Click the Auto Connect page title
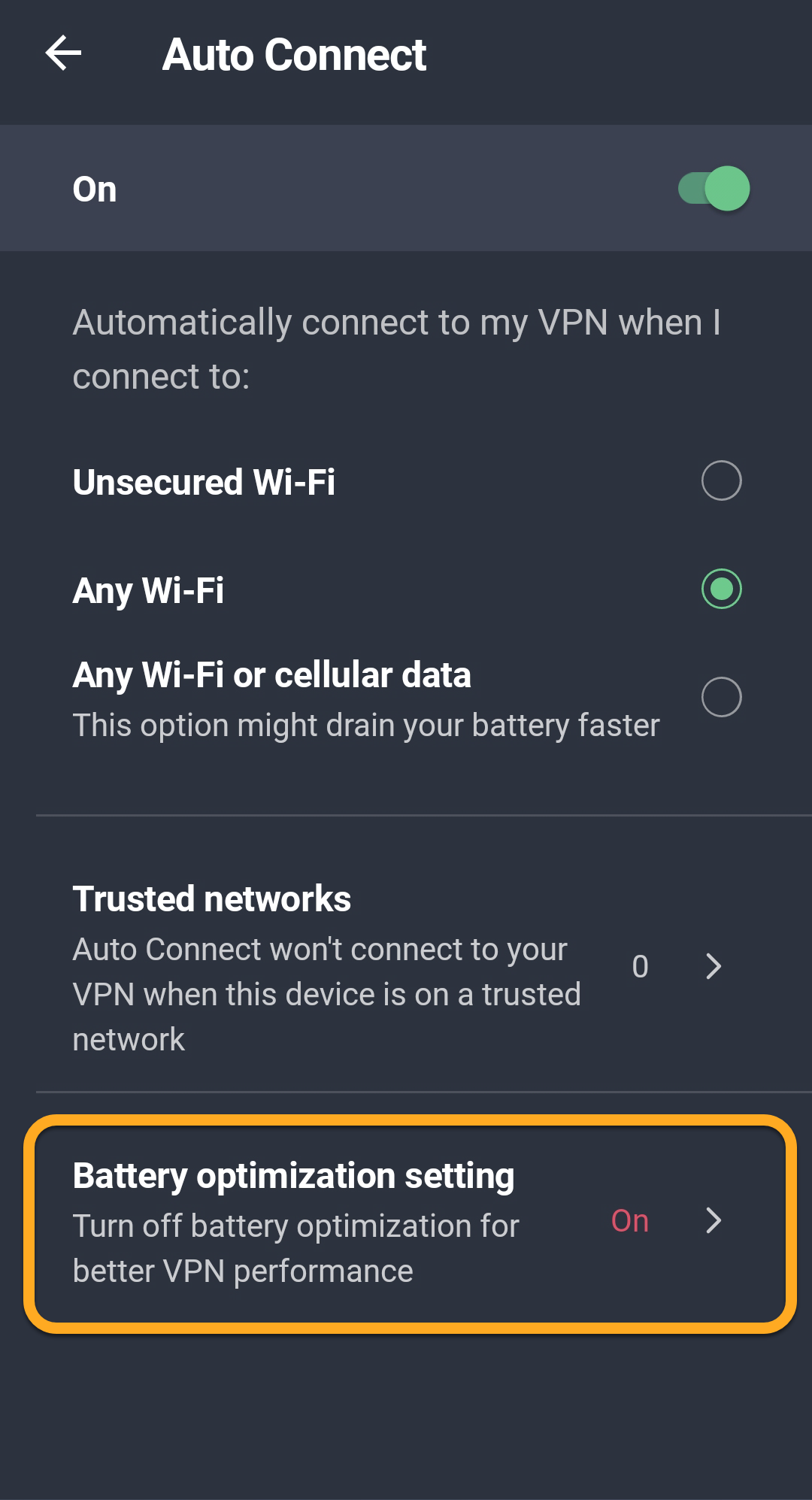Screen dimensions: 812x1500 [x=294, y=55]
